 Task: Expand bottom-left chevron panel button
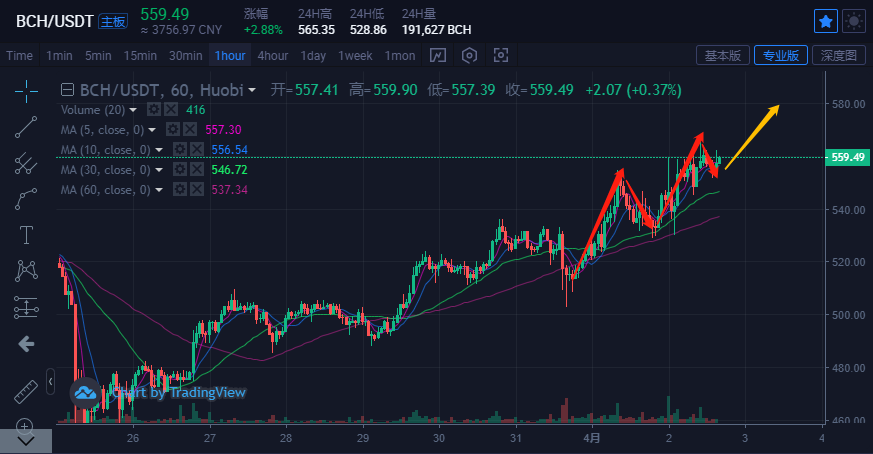coord(26,441)
